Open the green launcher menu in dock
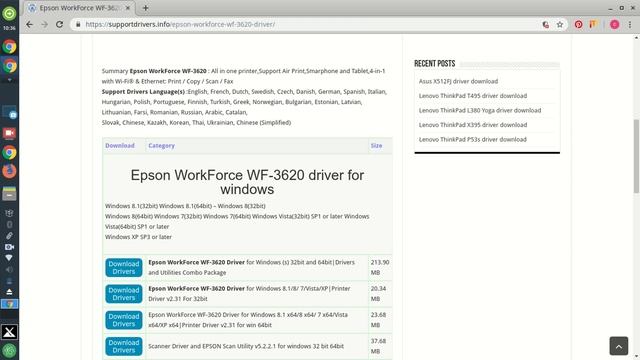 click(9, 13)
